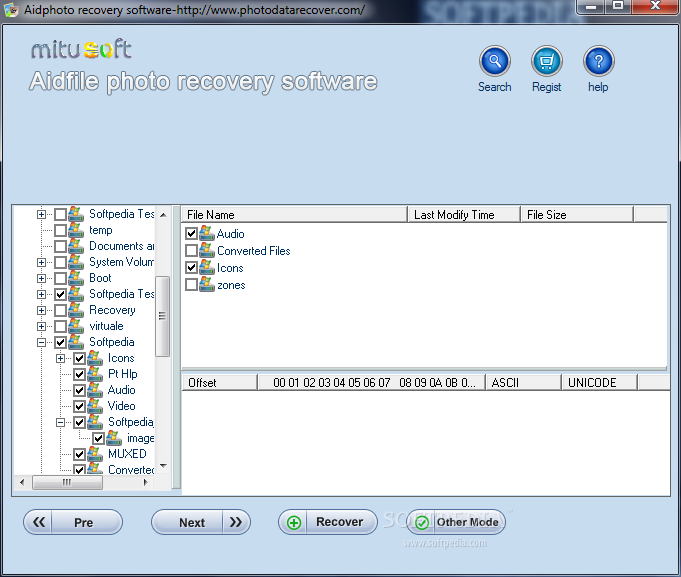Click the UNICODE column header

599,382
